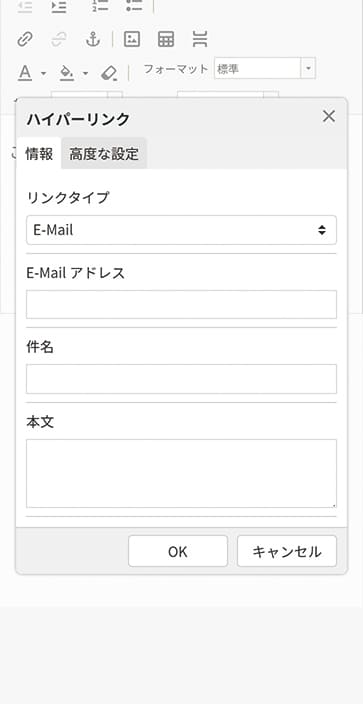Screen dimensions: 363x704
Task: Click the キャンセル button
Action: pos(287,551)
